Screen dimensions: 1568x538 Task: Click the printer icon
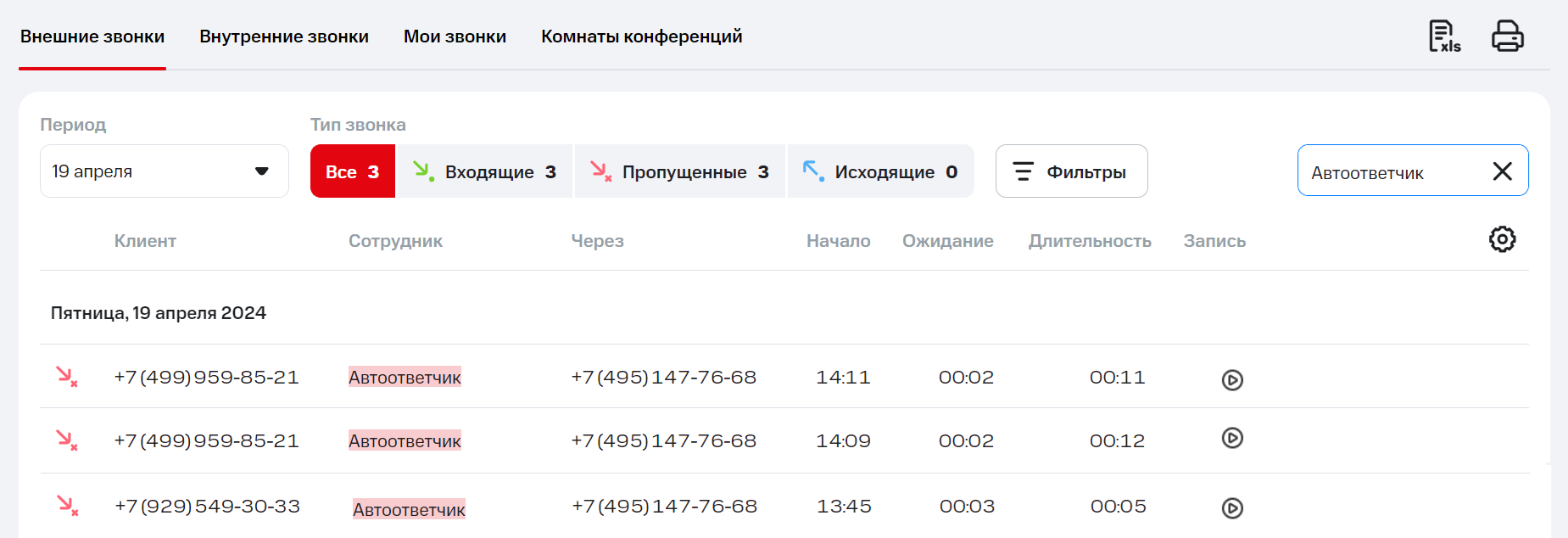pyautogui.click(x=1507, y=36)
